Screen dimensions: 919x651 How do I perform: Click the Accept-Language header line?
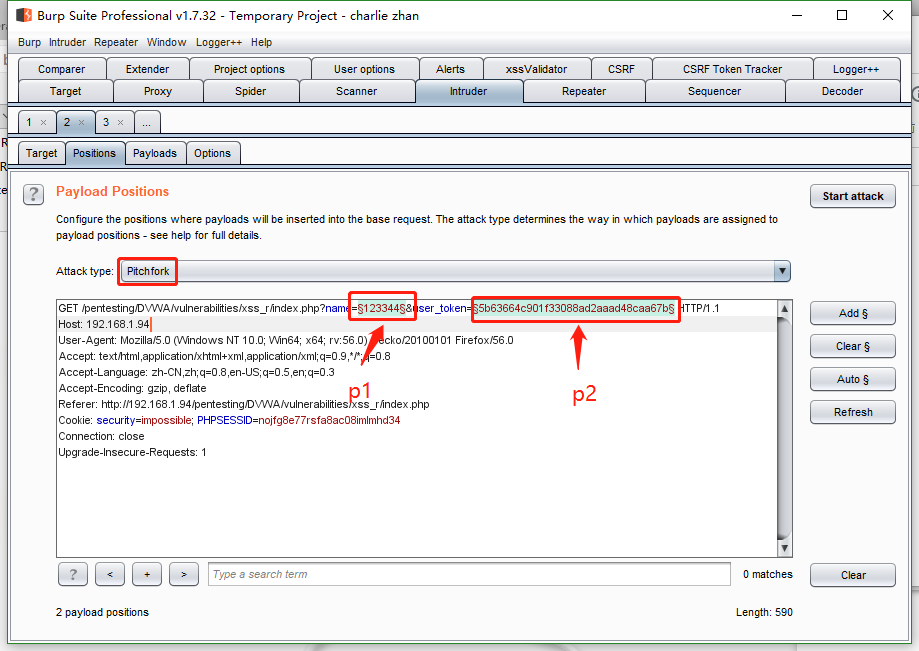[196, 372]
